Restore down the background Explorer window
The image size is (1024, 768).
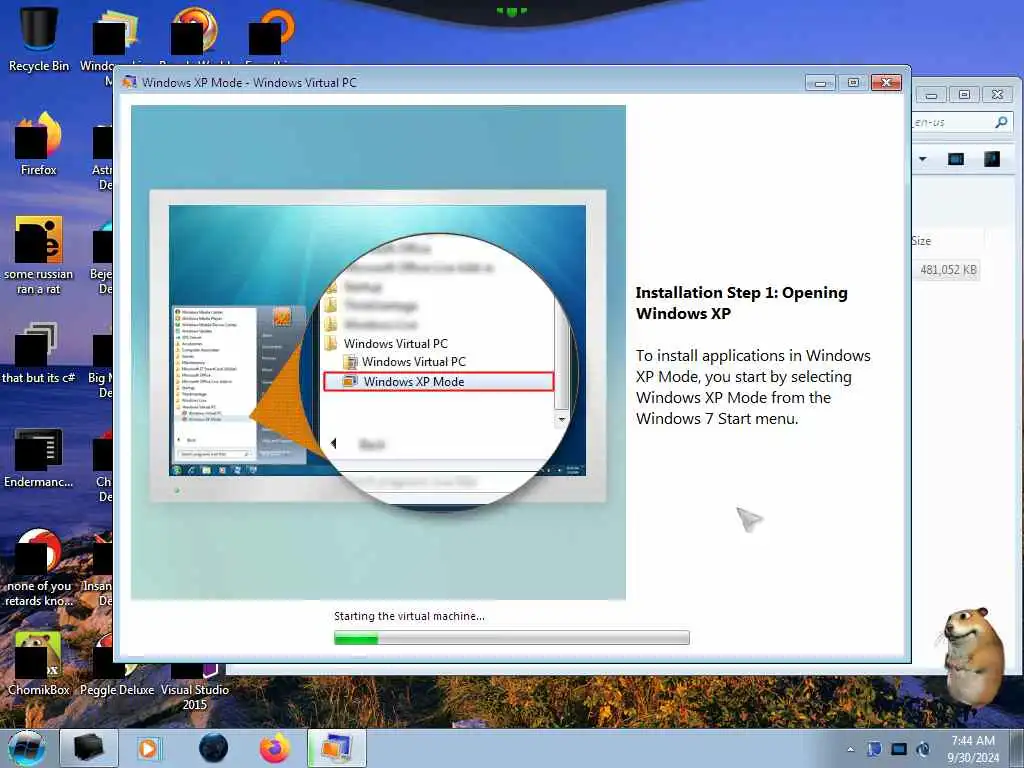[x=964, y=95]
